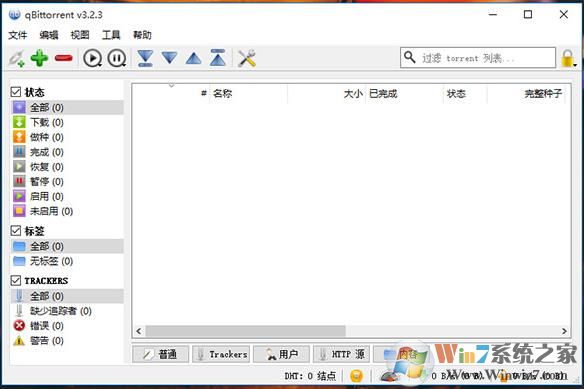
Task: Open the 文件 menu
Action: coord(18,35)
